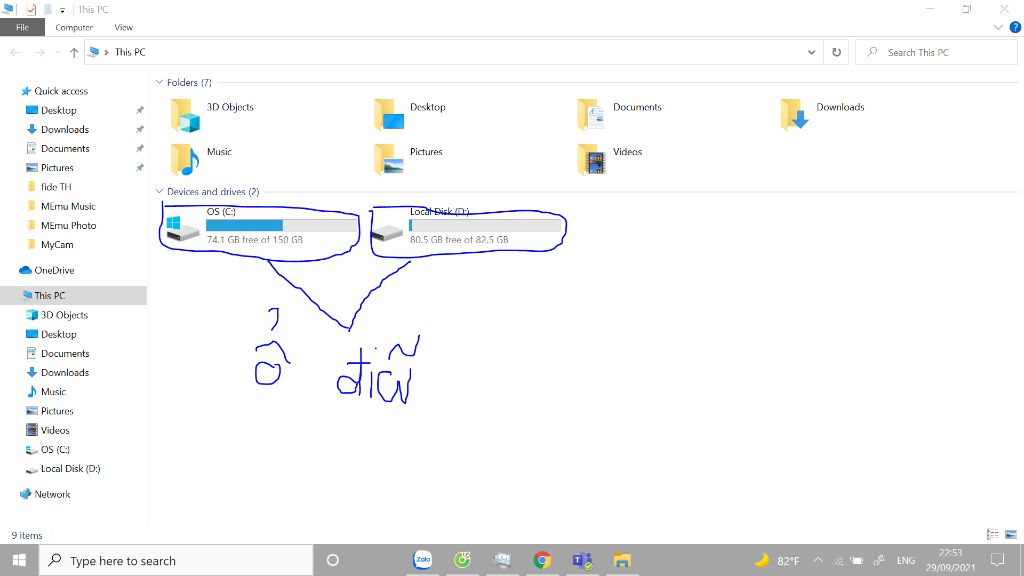Image resolution: width=1024 pixels, height=576 pixels.
Task: Click the Cortana circle icon in the taskbar
Action: [332, 560]
